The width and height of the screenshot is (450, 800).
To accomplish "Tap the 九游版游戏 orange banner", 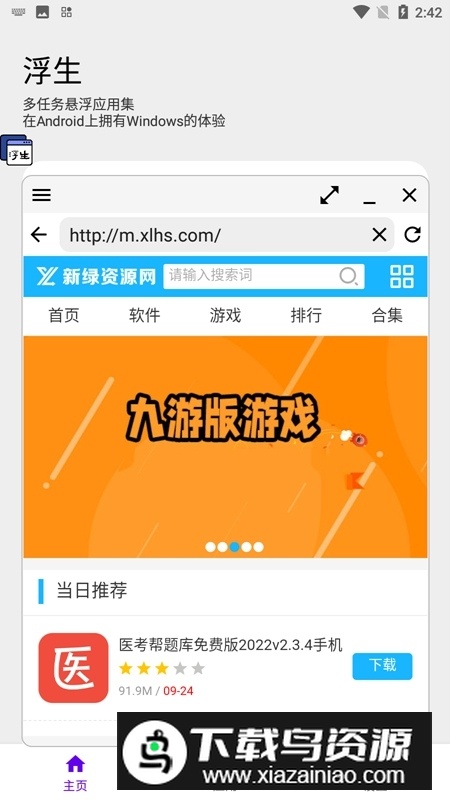I will (x=225, y=446).
